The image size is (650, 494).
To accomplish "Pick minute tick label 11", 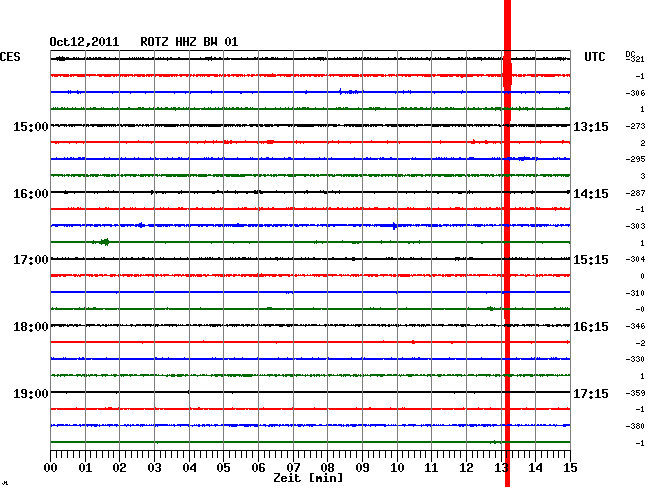I will 431,468.
